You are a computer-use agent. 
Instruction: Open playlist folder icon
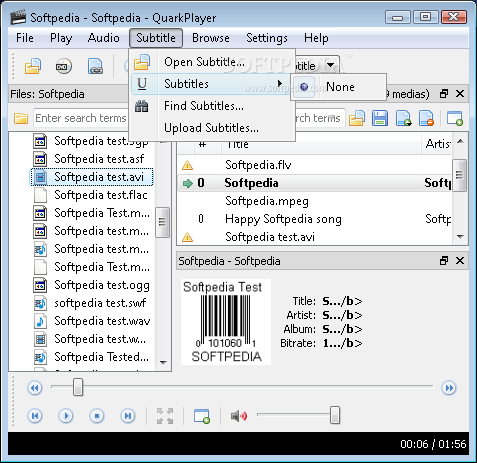pos(357,118)
